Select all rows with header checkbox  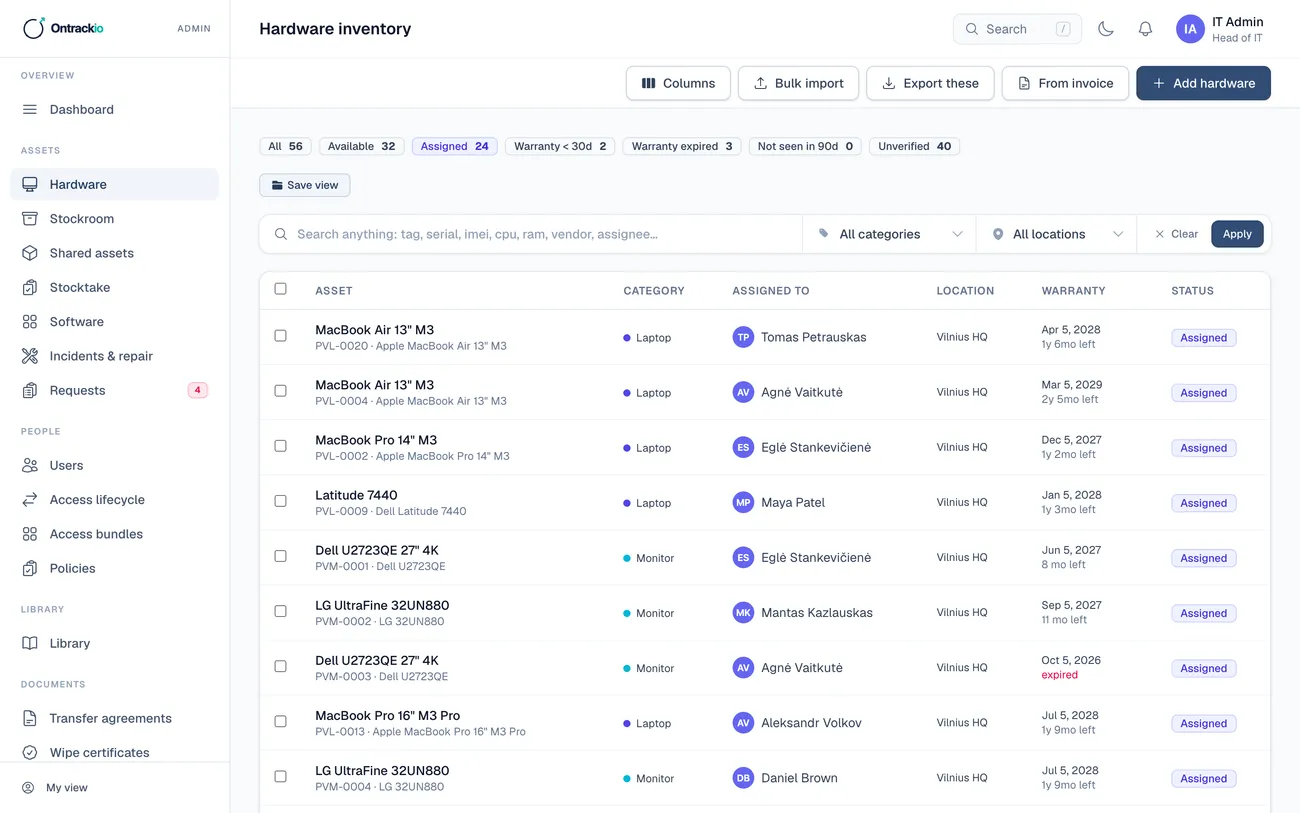[x=280, y=289]
